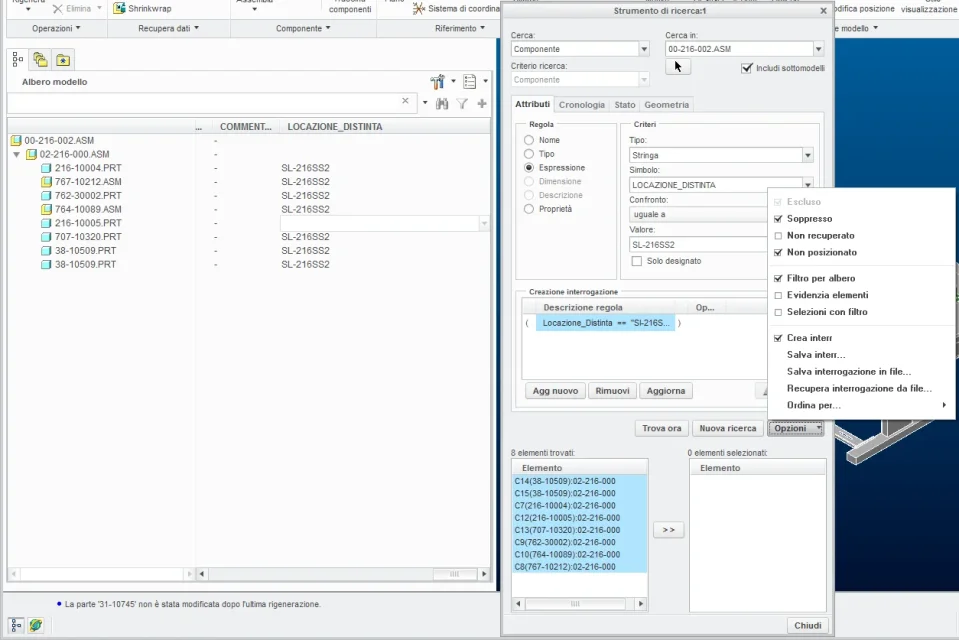Click the found elements list horizontal scrollbar
The image size is (959, 640).
coord(579,604)
